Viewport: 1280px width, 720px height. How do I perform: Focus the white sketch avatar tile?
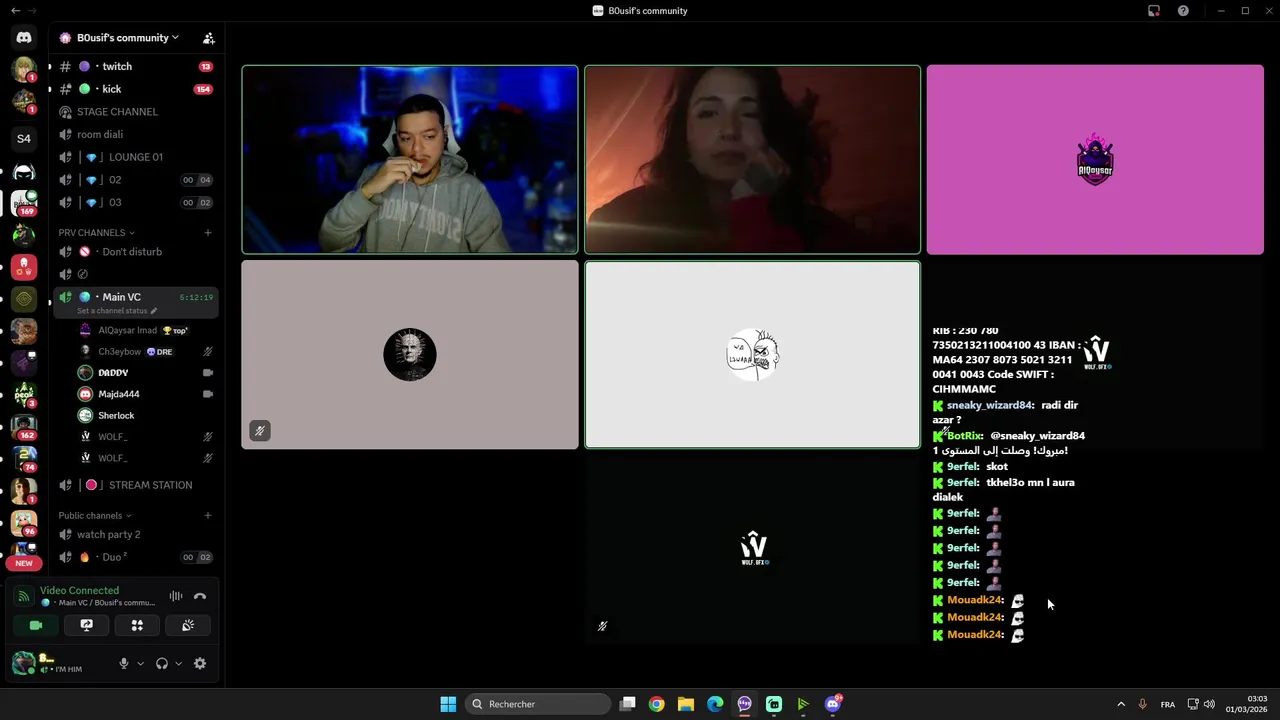point(752,355)
